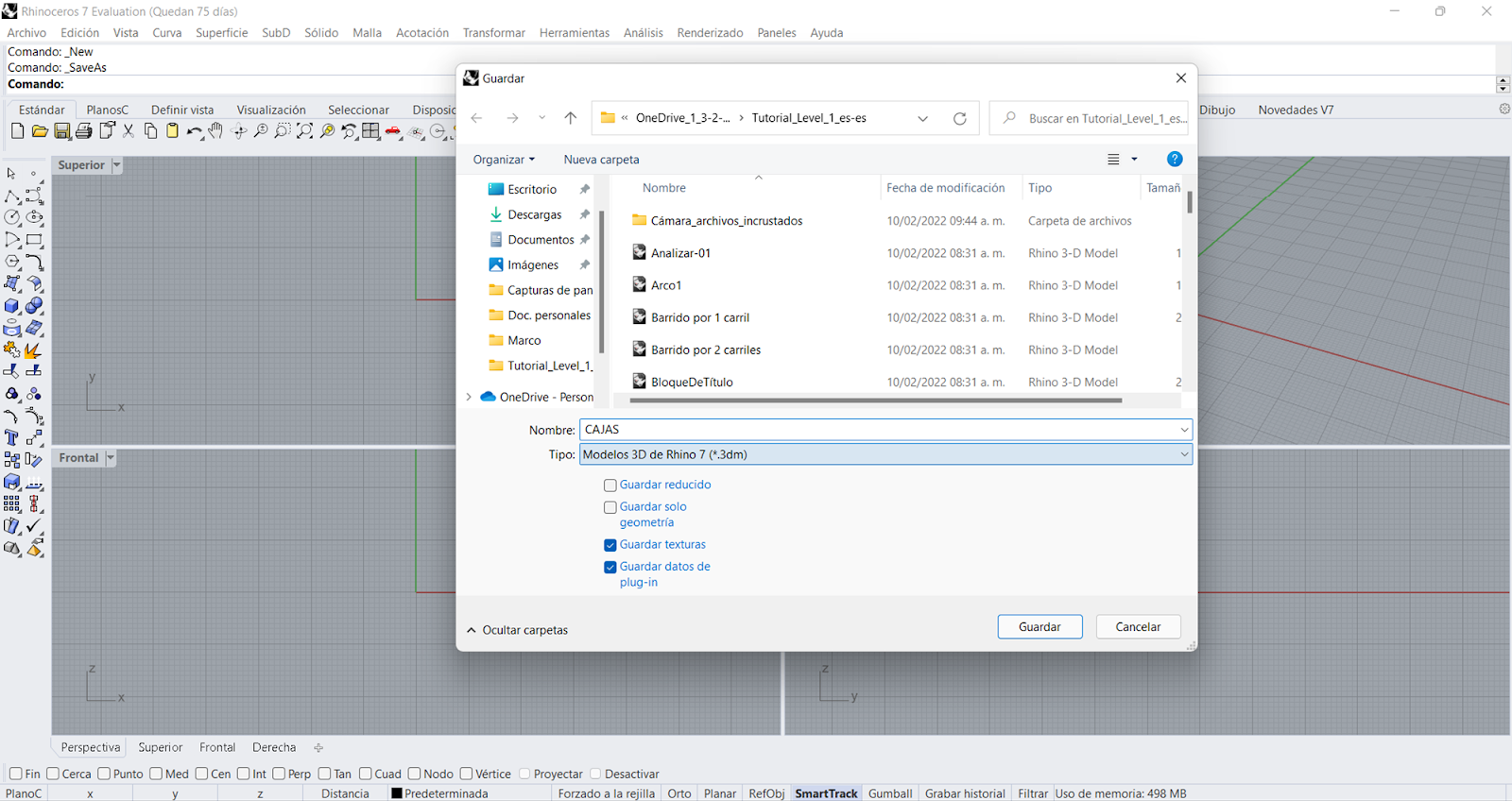The width and height of the screenshot is (1512, 801).
Task: Click the Zoom window icon
Action: pos(283,131)
